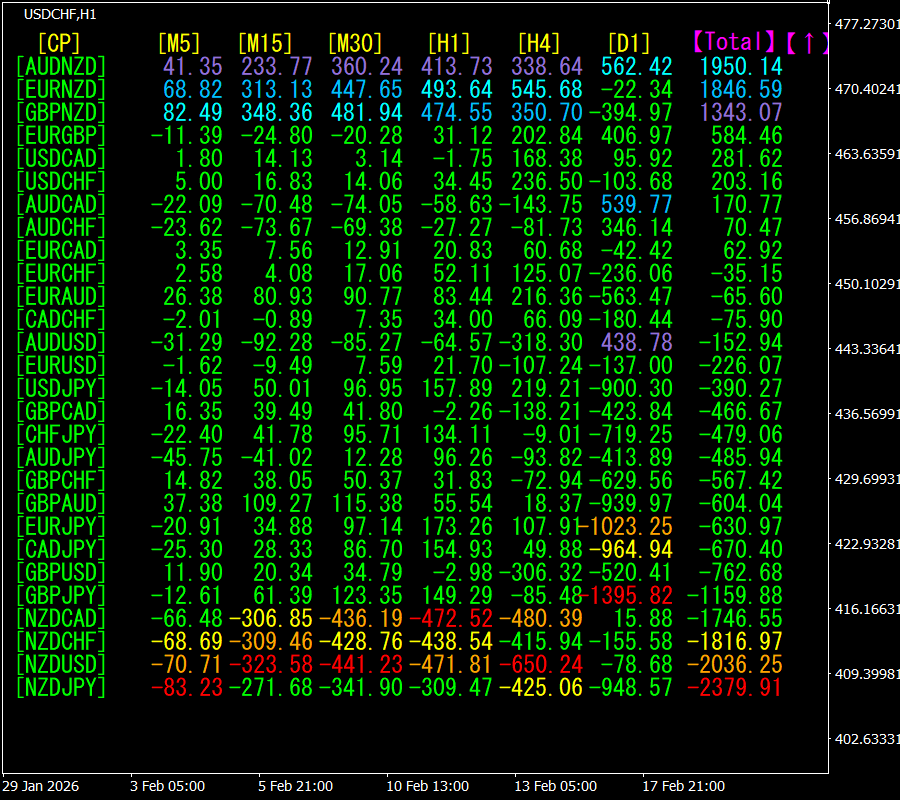Click the [AUDCHF] pair label
Viewport: 900px width, 800px height.
tap(61, 227)
